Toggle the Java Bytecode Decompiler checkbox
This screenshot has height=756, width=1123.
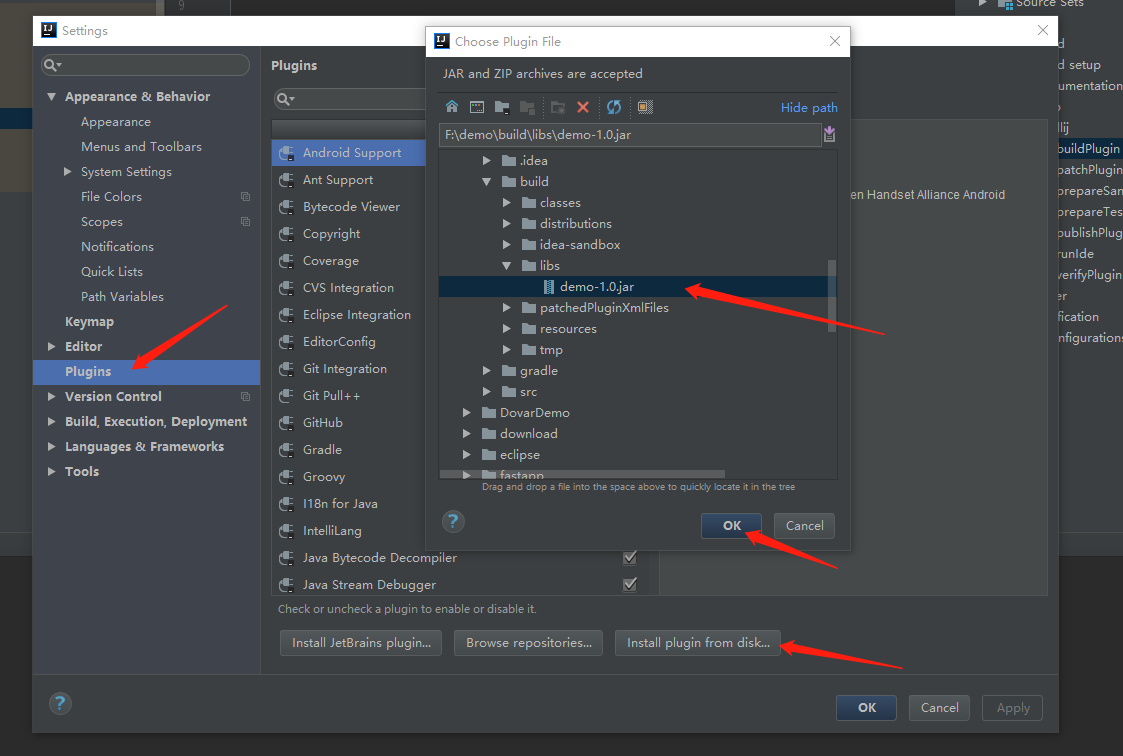(630, 557)
